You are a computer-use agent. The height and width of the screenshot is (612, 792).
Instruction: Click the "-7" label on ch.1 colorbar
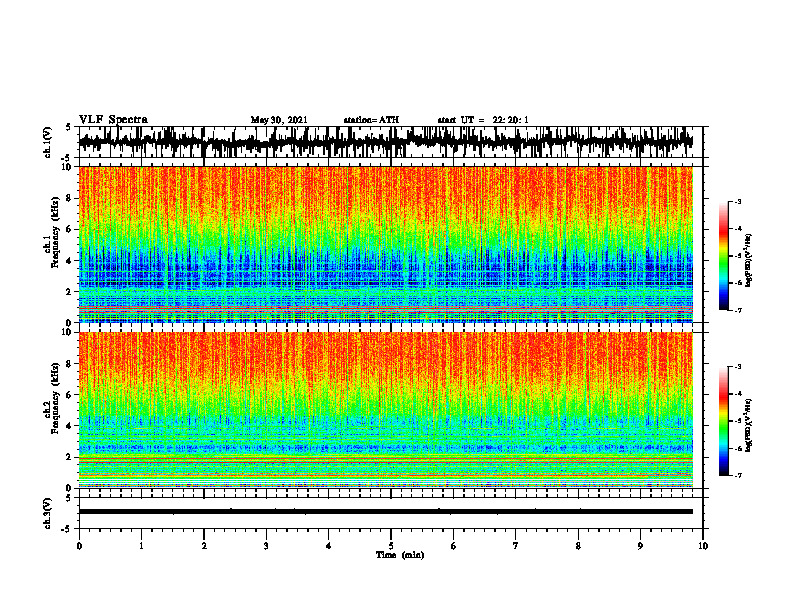(x=738, y=311)
